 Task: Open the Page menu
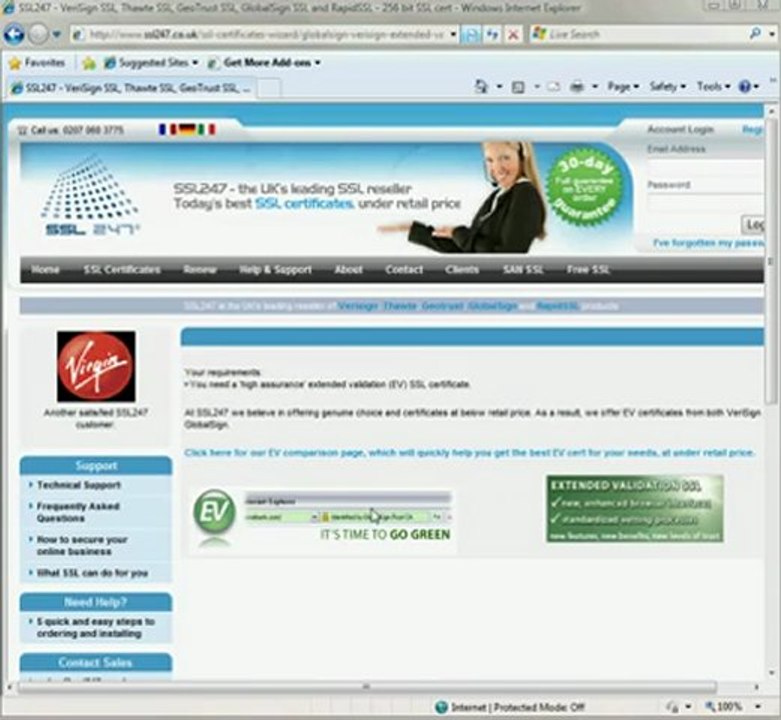[623, 87]
